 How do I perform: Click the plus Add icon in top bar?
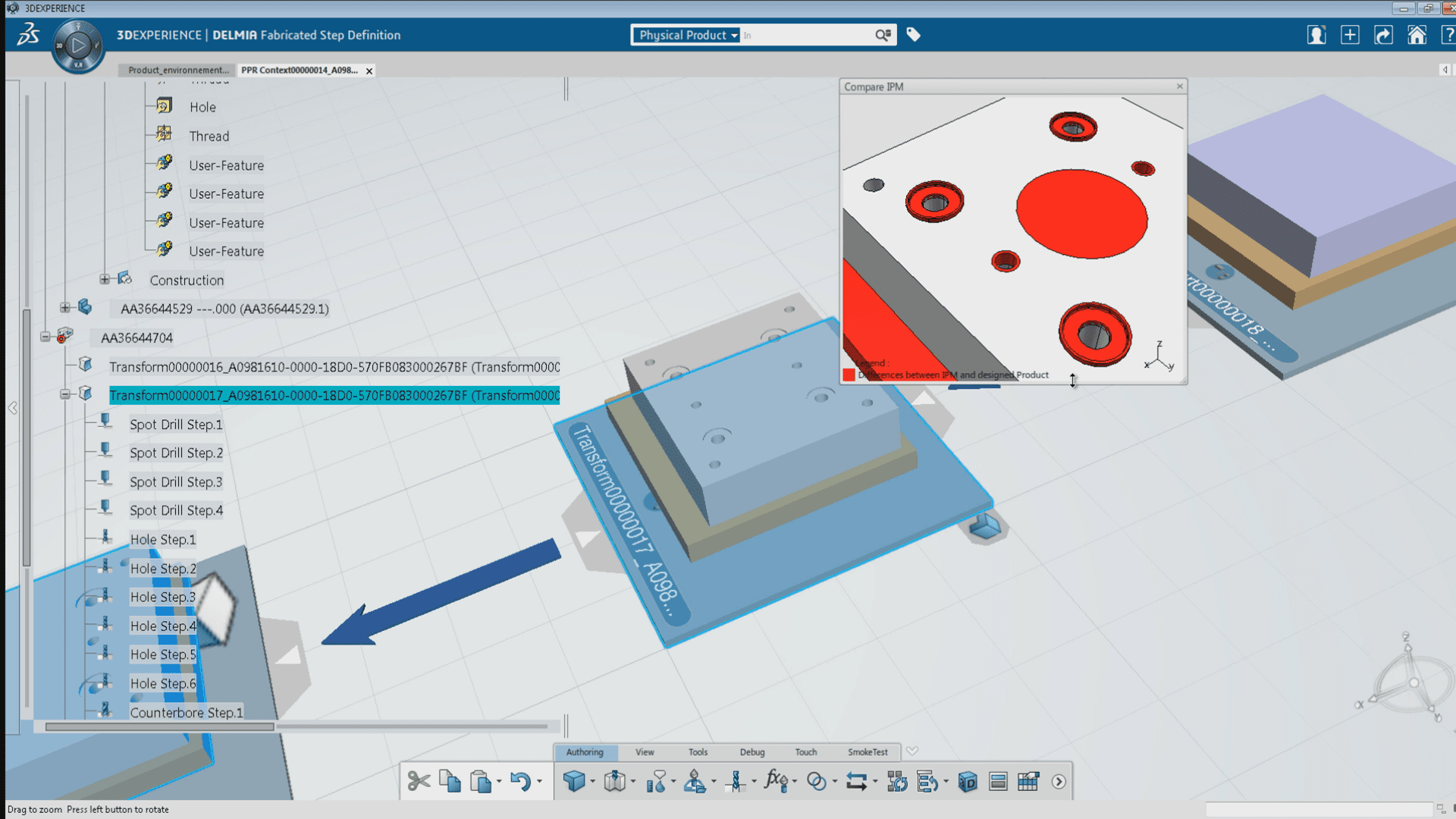[x=1350, y=35]
